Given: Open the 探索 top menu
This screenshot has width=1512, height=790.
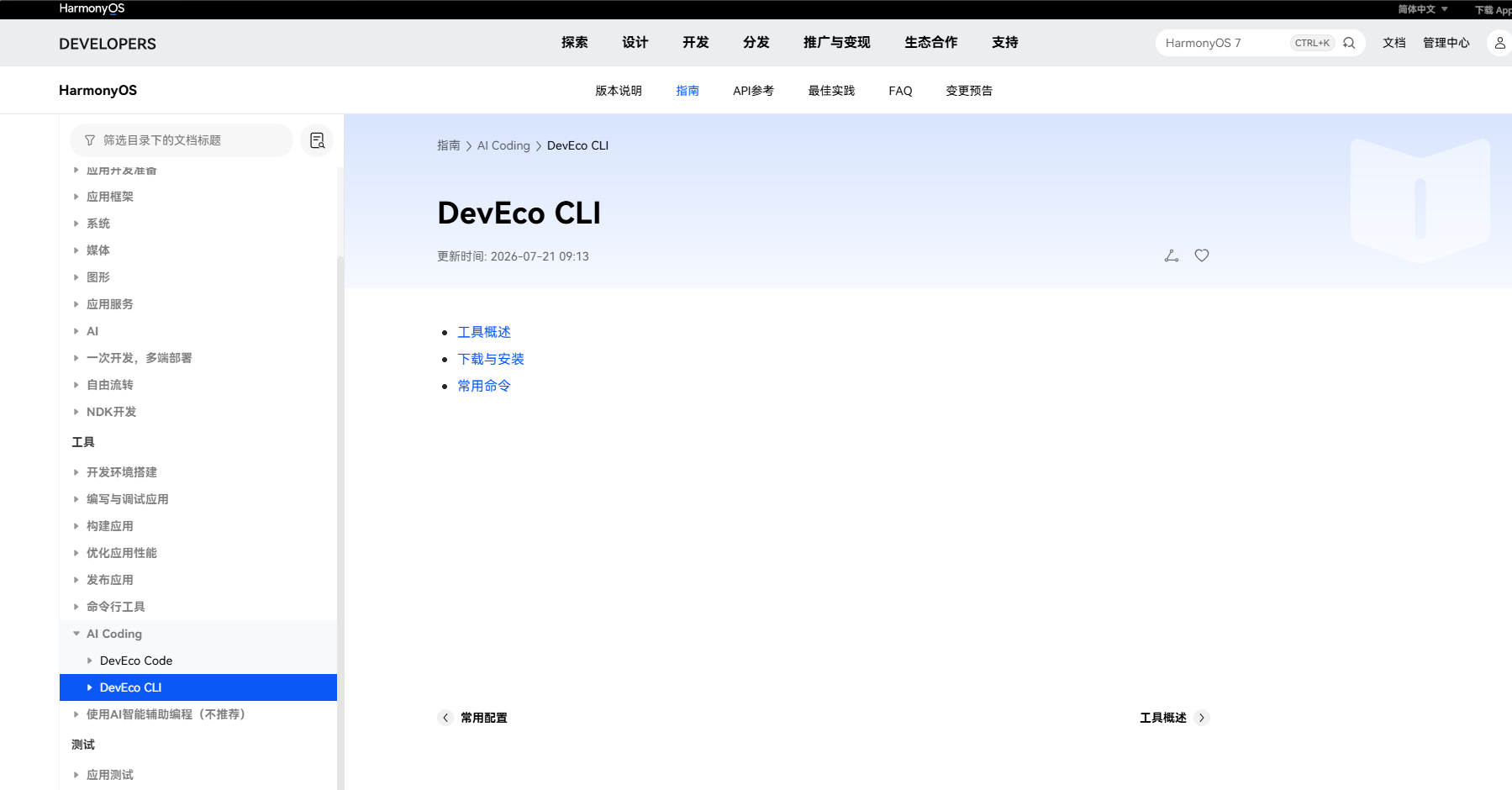Looking at the screenshot, I should (575, 43).
